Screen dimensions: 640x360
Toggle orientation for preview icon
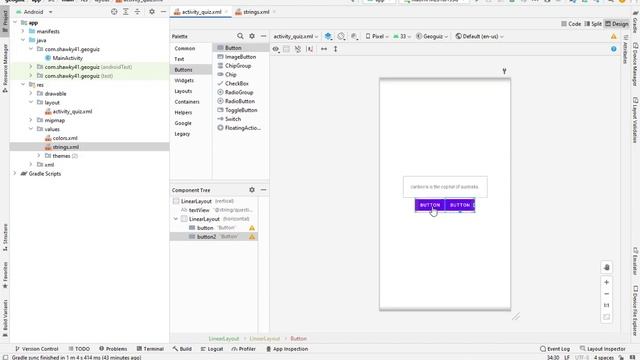[341, 36]
